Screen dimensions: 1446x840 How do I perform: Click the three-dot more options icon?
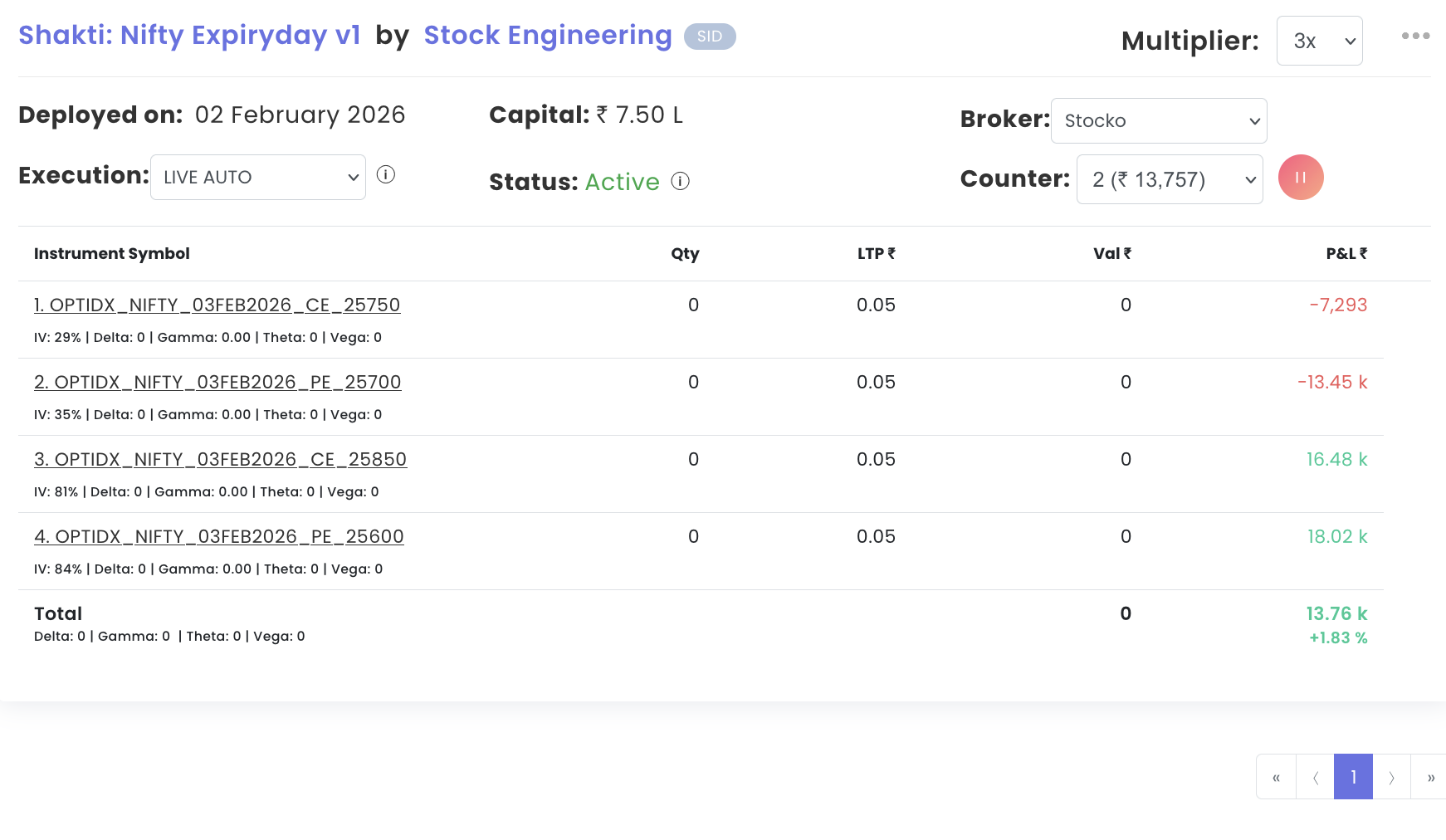[x=1415, y=36]
